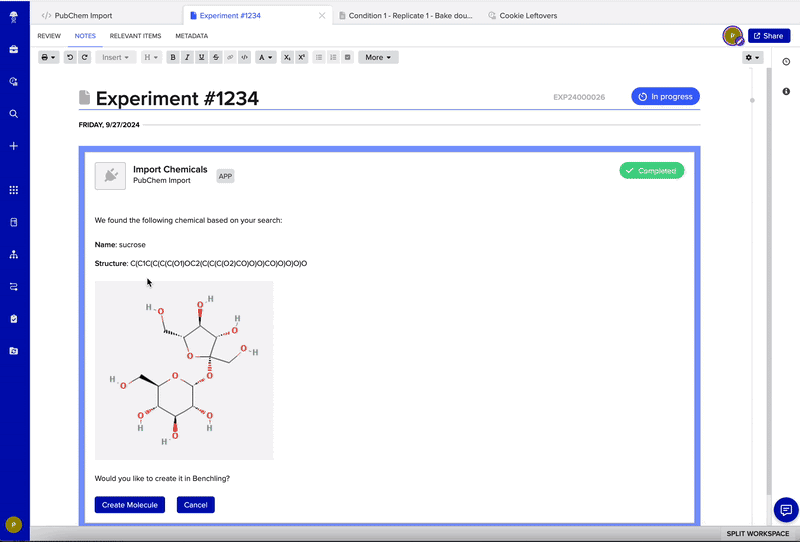800x542 pixels.
Task: Open the applications grid icon in sidebar
Action: click(x=14, y=190)
